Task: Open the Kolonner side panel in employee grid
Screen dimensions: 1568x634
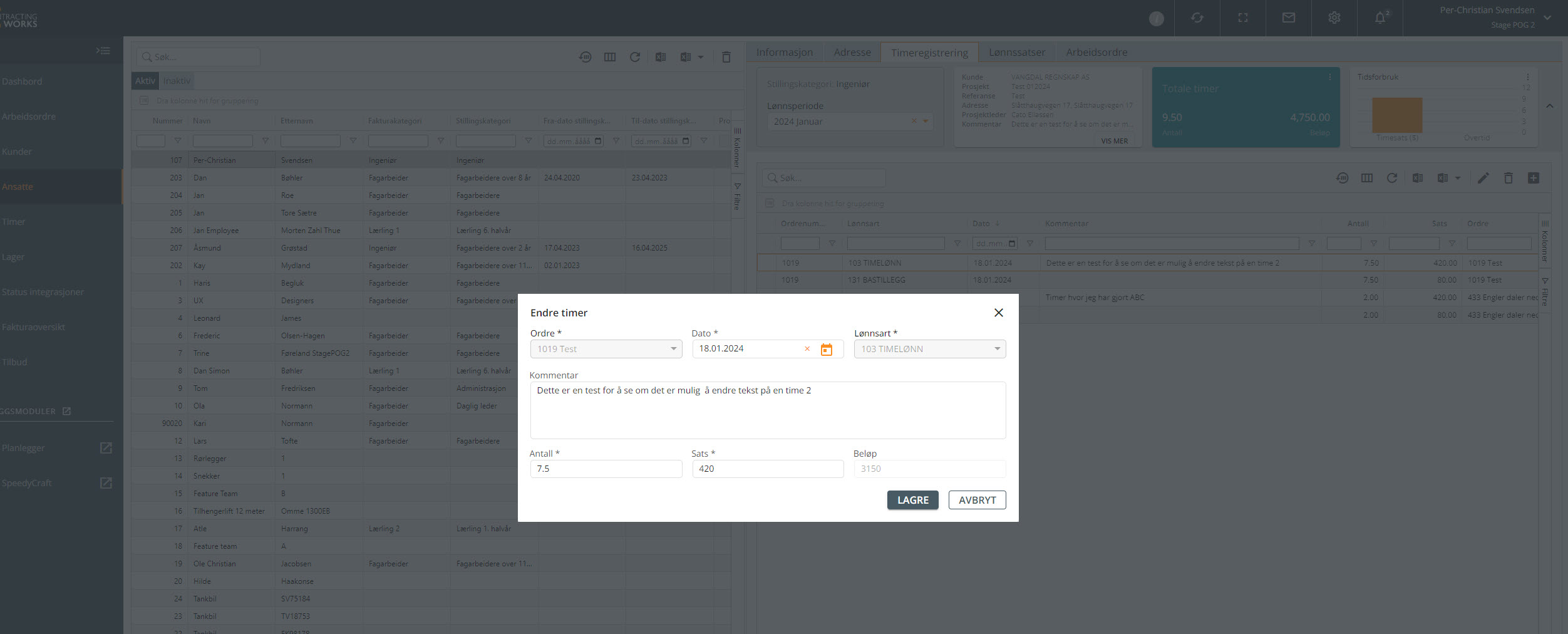Action: click(x=737, y=148)
